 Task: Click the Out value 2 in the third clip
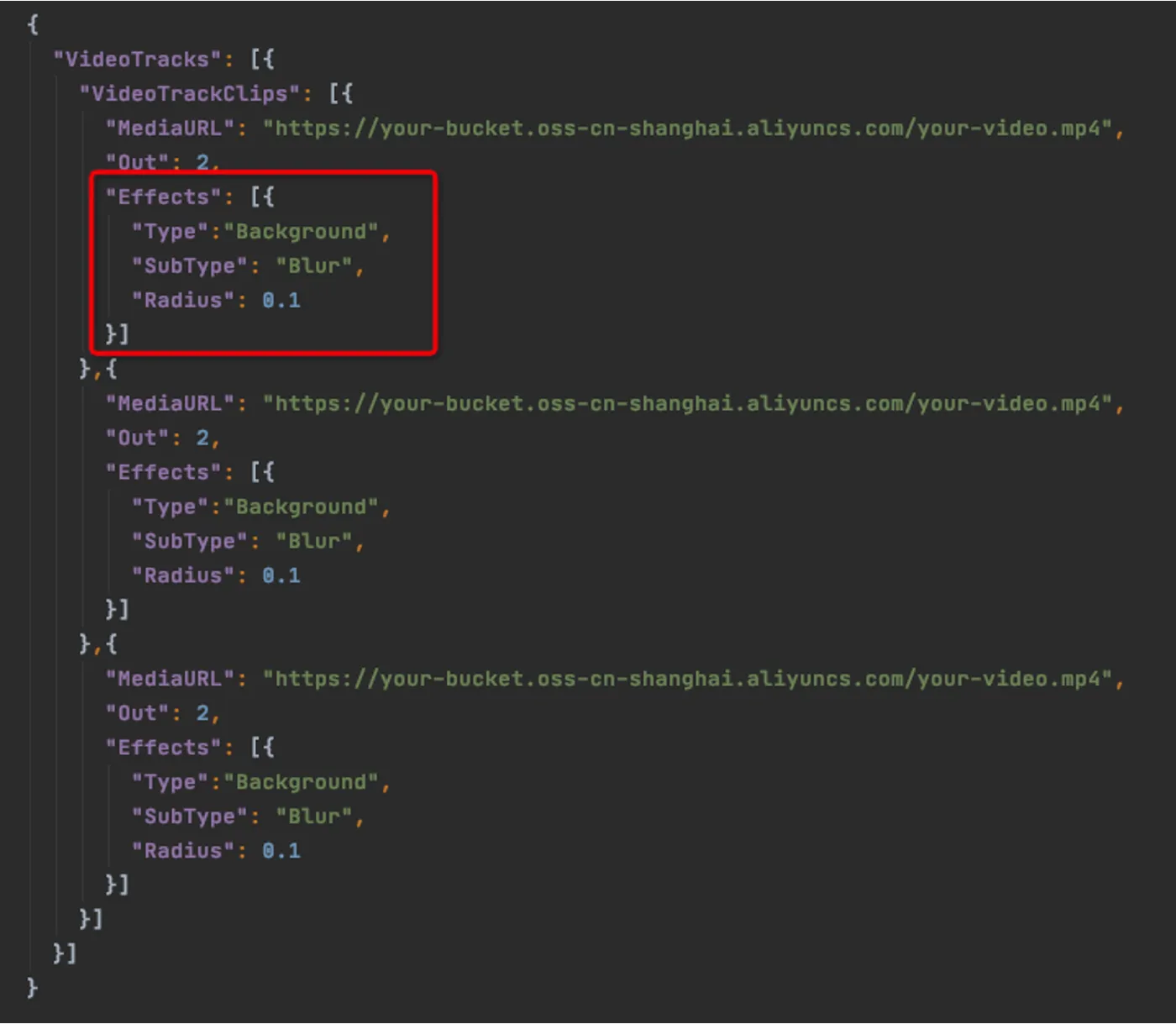(x=202, y=714)
